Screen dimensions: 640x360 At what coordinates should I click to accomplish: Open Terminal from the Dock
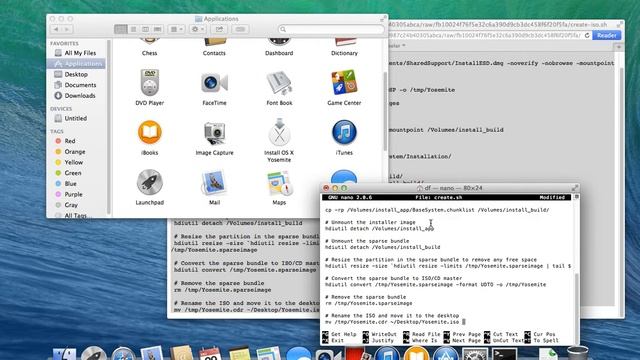coord(504,354)
